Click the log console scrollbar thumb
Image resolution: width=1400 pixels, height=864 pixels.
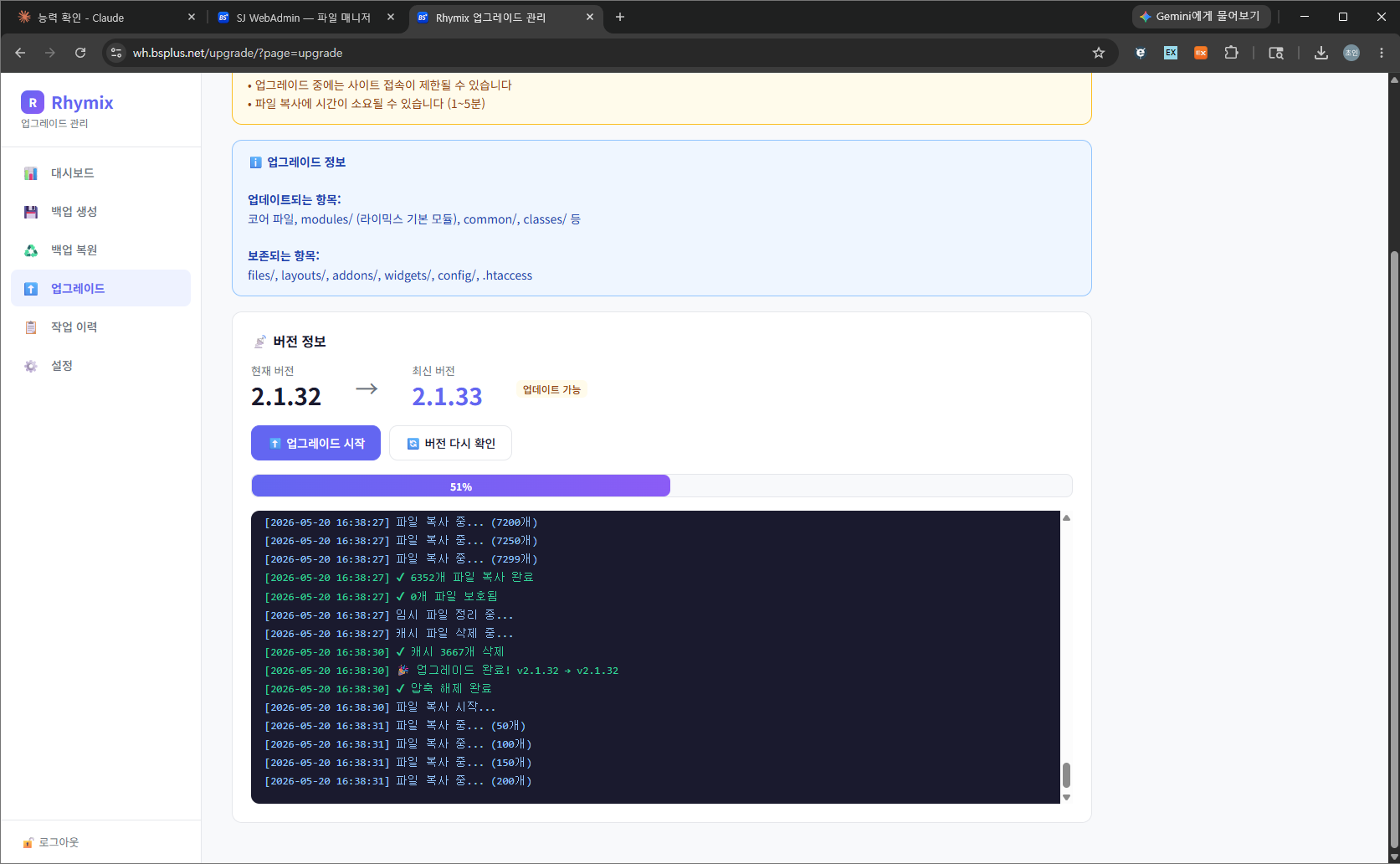(1066, 774)
